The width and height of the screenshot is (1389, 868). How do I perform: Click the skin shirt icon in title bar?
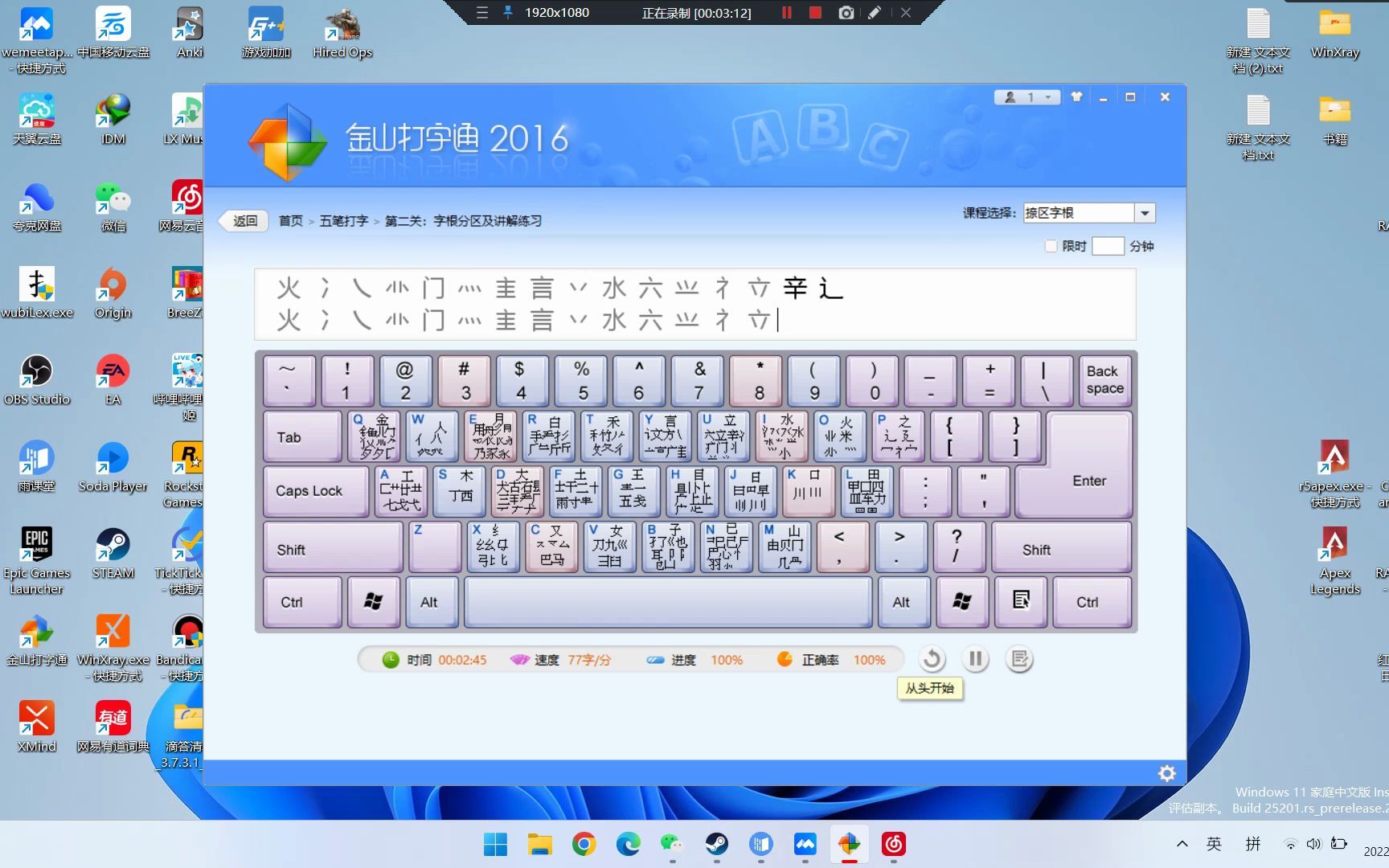pos(1076,97)
